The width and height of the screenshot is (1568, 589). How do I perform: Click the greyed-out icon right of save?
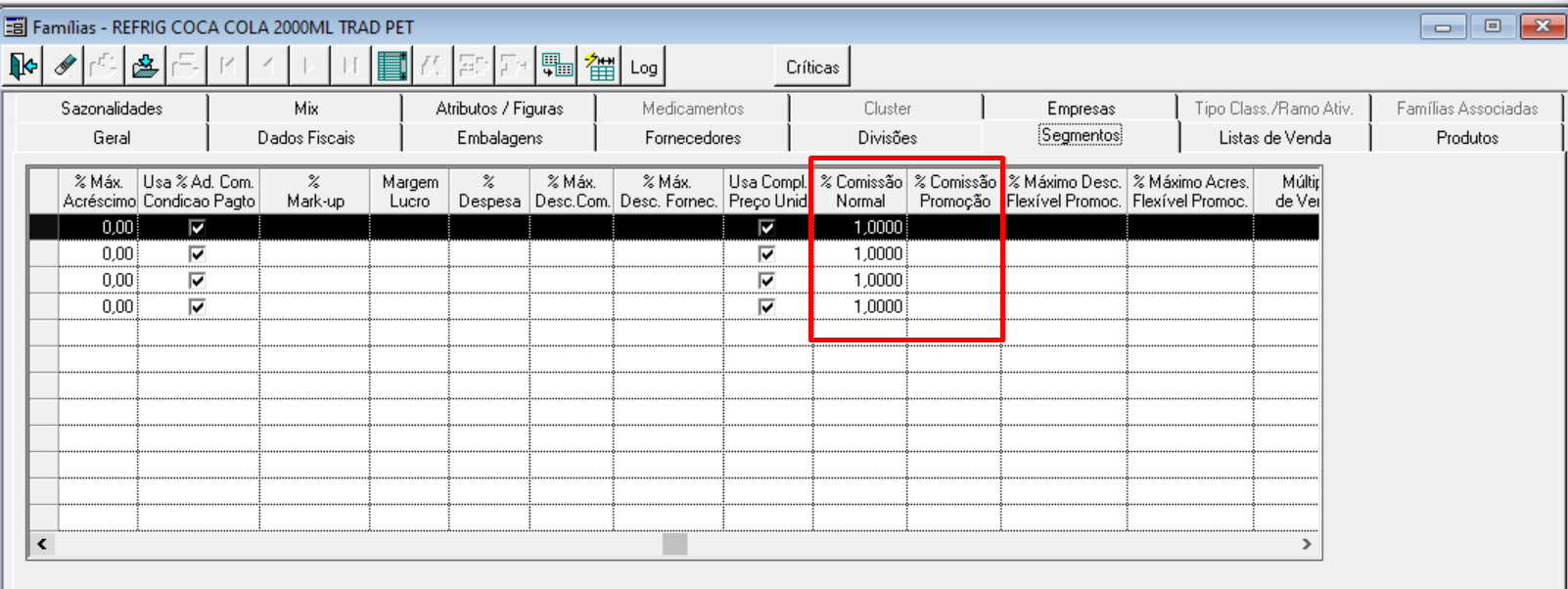click(x=186, y=67)
